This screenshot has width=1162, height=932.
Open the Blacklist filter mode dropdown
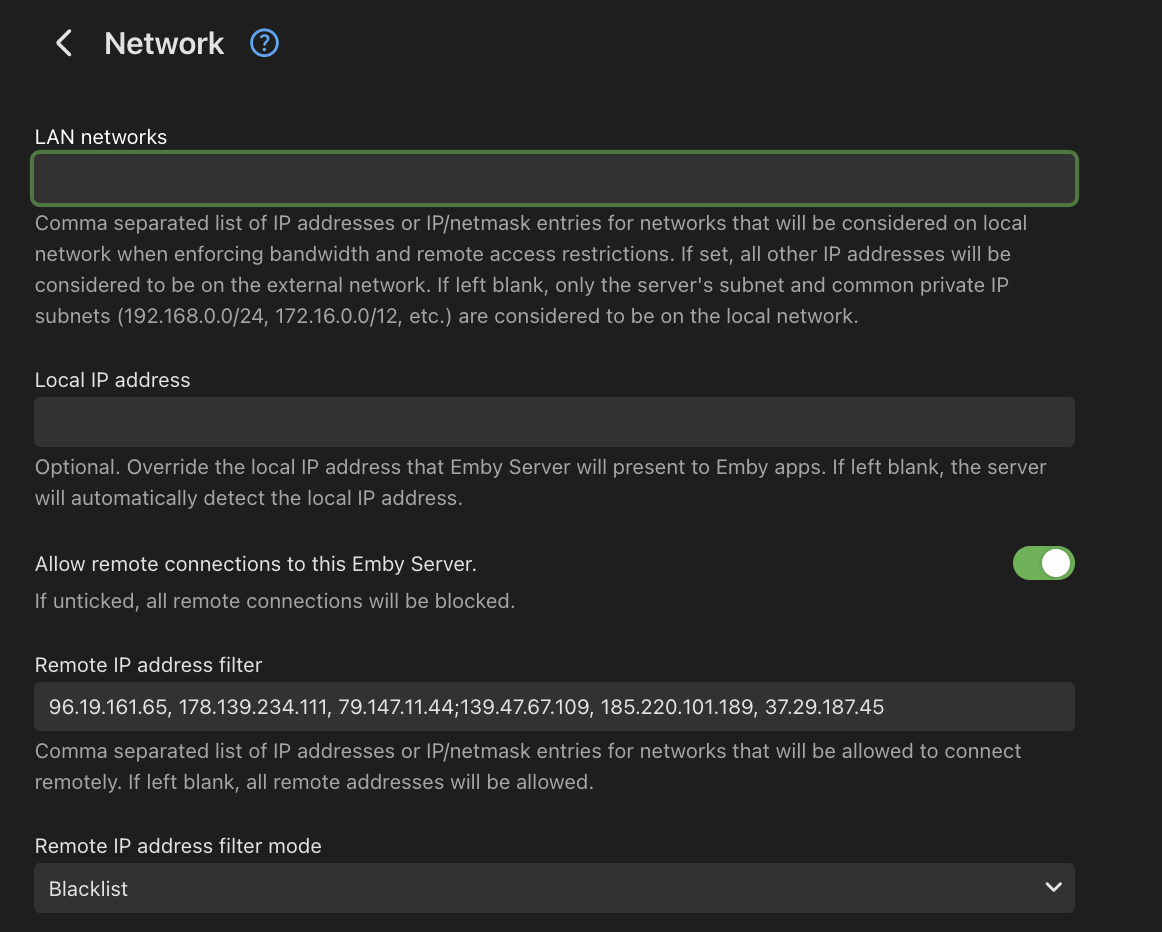coord(554,888)
